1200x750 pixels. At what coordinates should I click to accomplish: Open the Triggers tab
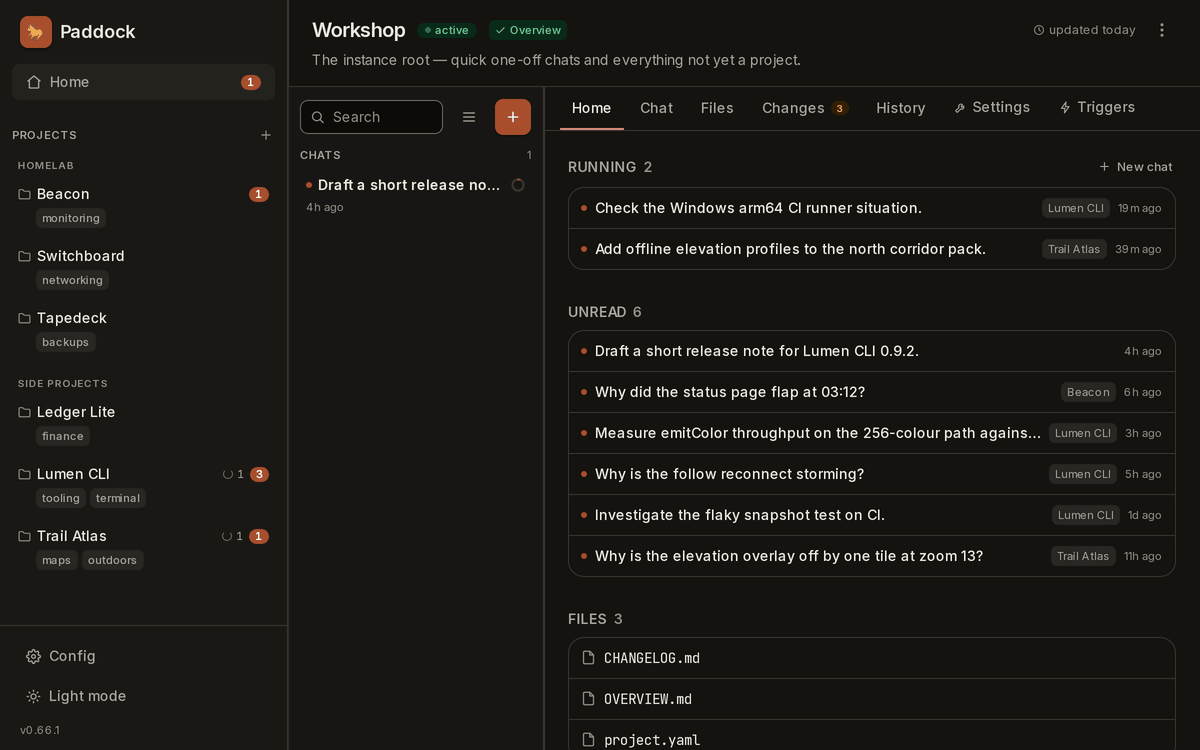1097,107
